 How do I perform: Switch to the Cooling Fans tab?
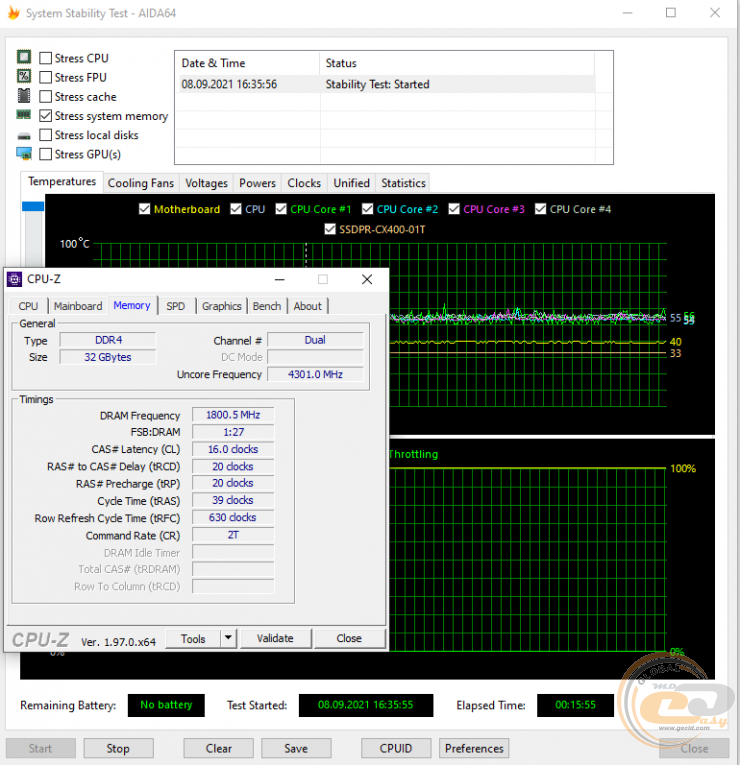click(x=141, y=183)
